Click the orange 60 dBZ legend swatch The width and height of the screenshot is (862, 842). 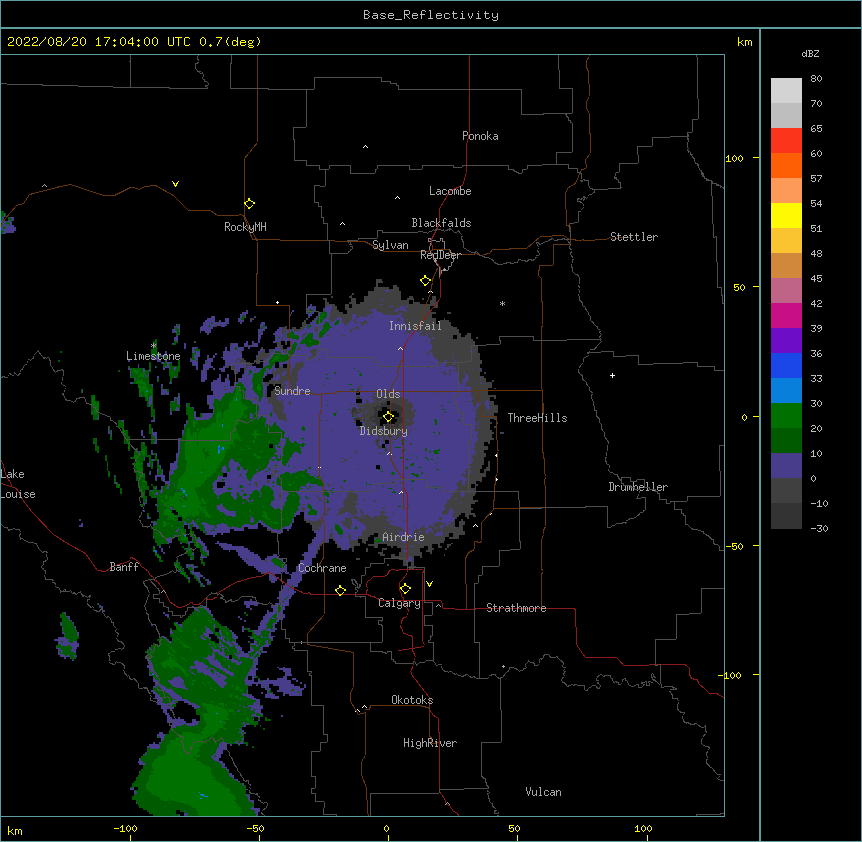click(x=786, y=165)
